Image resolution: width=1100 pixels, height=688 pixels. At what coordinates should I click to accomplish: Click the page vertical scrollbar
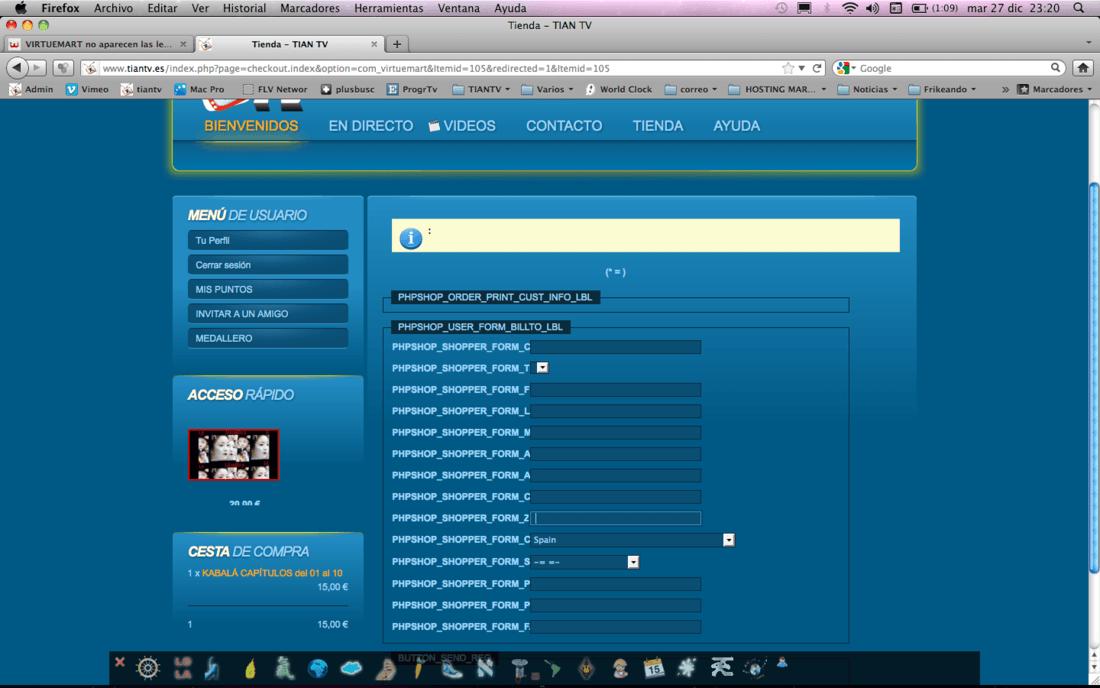click(1094, 379)
